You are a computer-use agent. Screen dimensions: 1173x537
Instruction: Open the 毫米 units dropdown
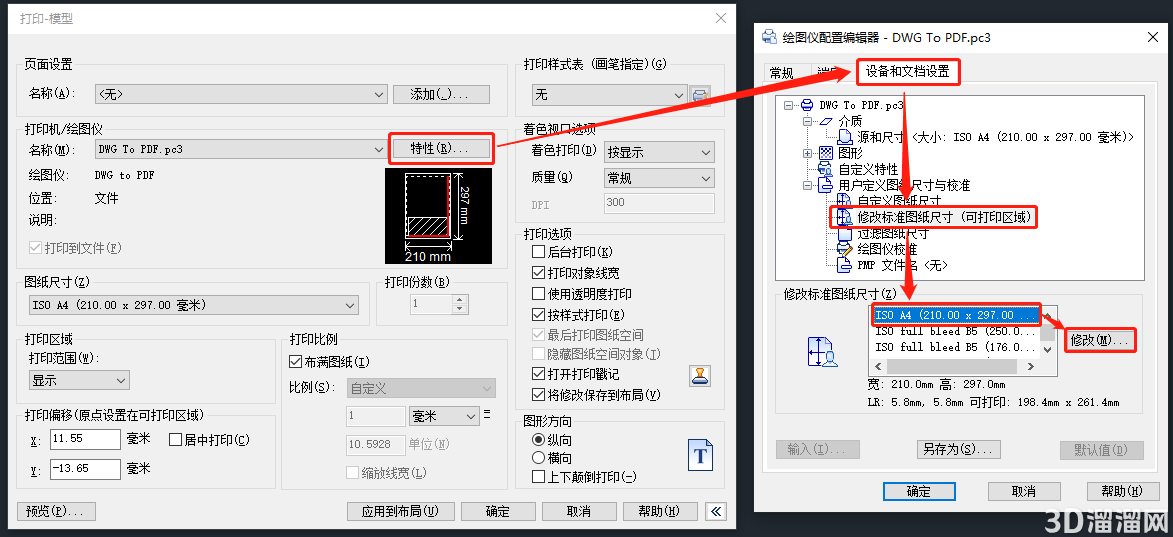[444, 416]
